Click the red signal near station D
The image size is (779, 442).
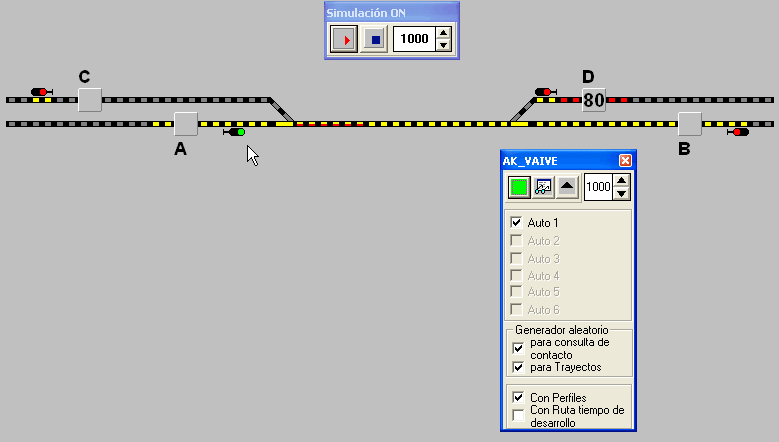click(546, 92)
